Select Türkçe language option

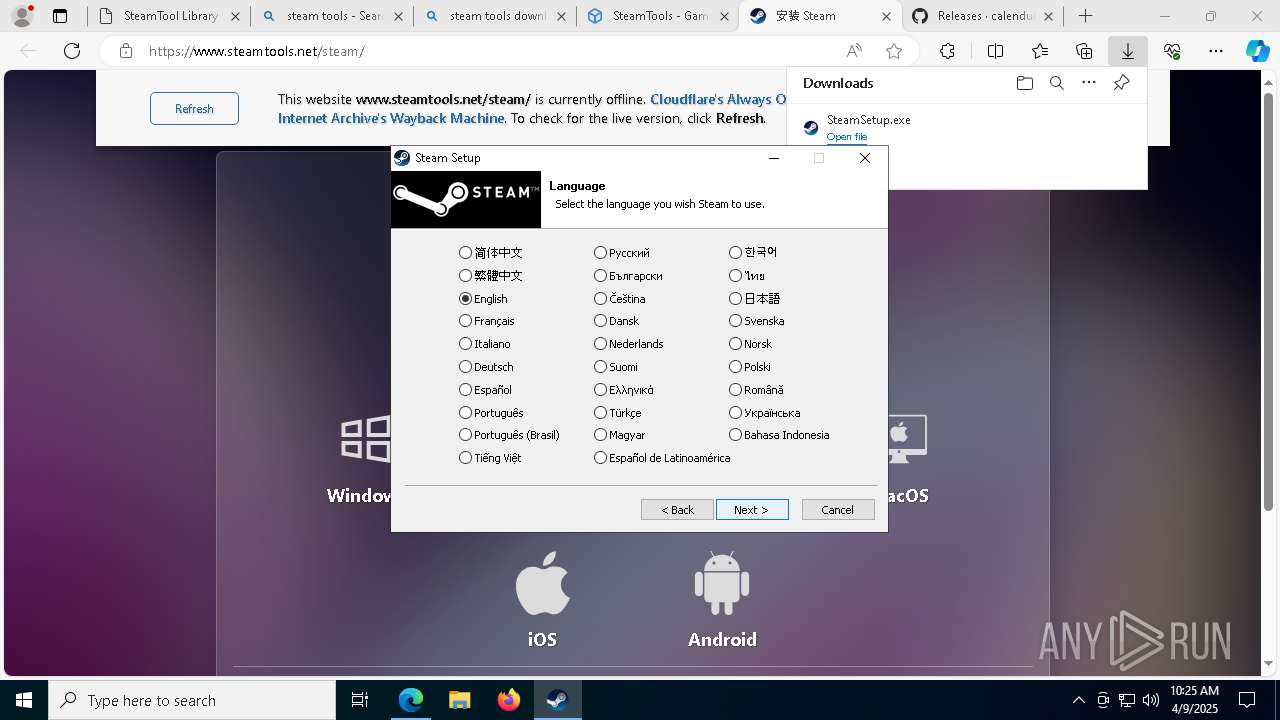(x=618, y=413)
